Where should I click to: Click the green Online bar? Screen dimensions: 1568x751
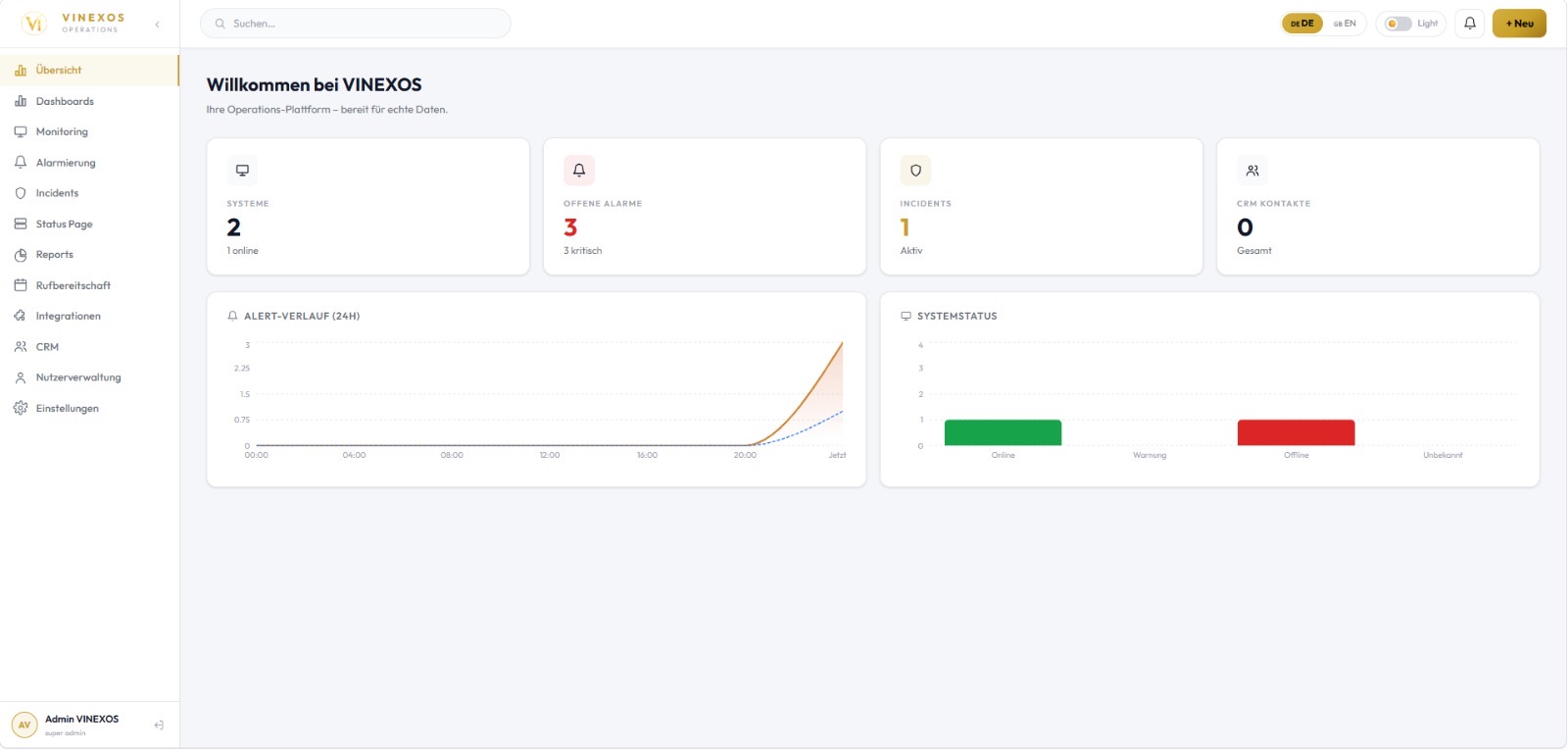(x=1003, y=432)
